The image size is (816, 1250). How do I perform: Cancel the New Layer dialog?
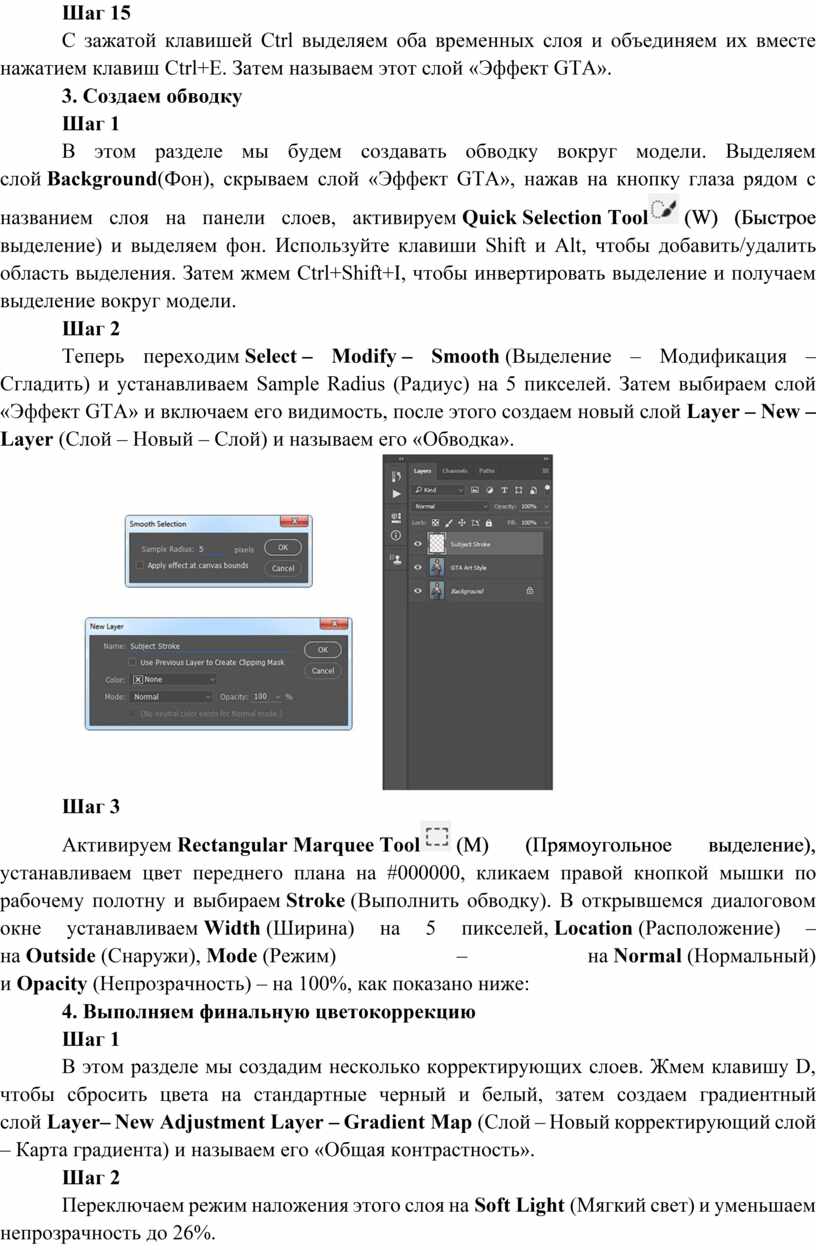(322, 670)
